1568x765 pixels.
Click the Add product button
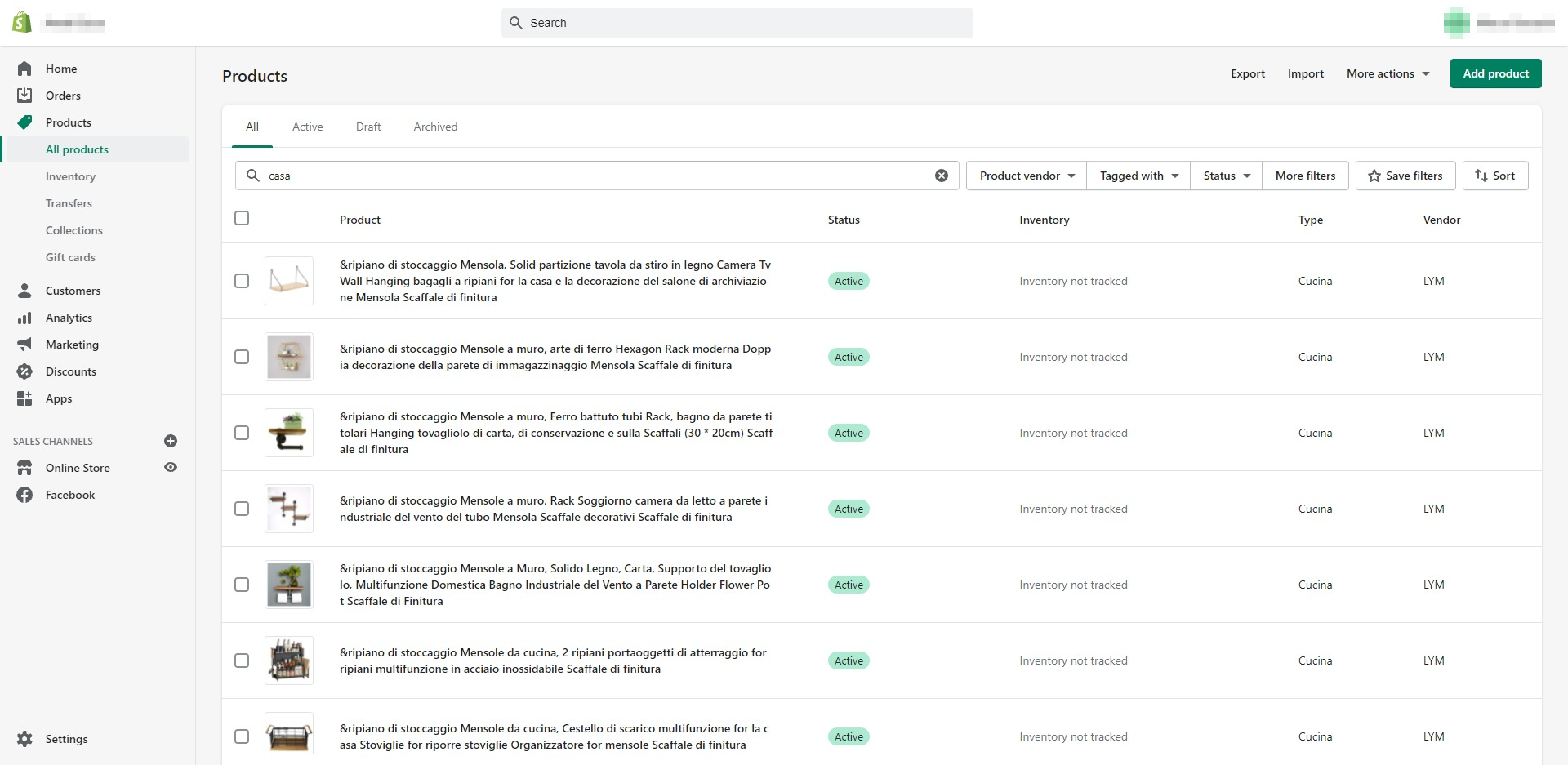tap(1495, 73)
